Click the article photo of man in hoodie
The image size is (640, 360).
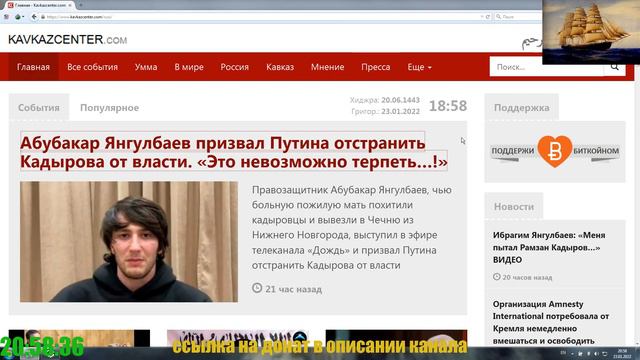tap(129, 242)
